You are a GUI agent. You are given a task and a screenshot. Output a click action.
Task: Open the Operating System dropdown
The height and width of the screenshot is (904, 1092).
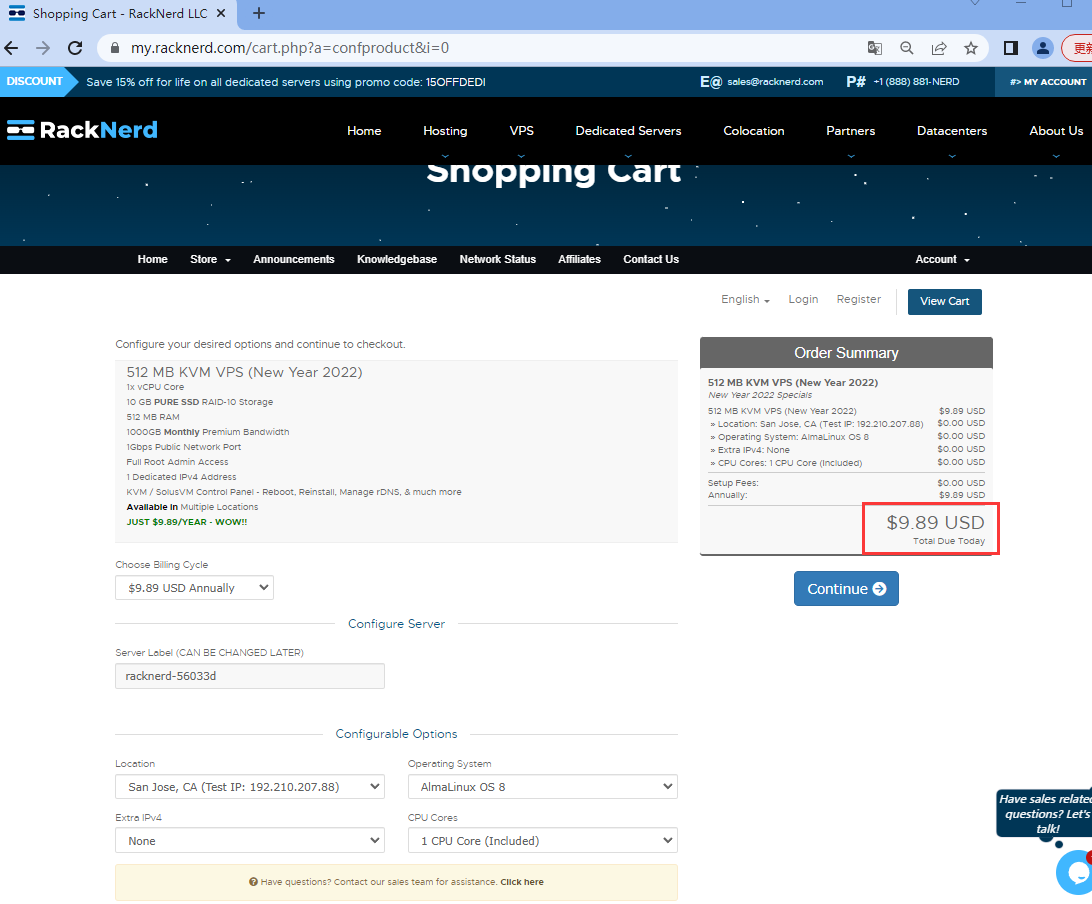pos(543,787)
